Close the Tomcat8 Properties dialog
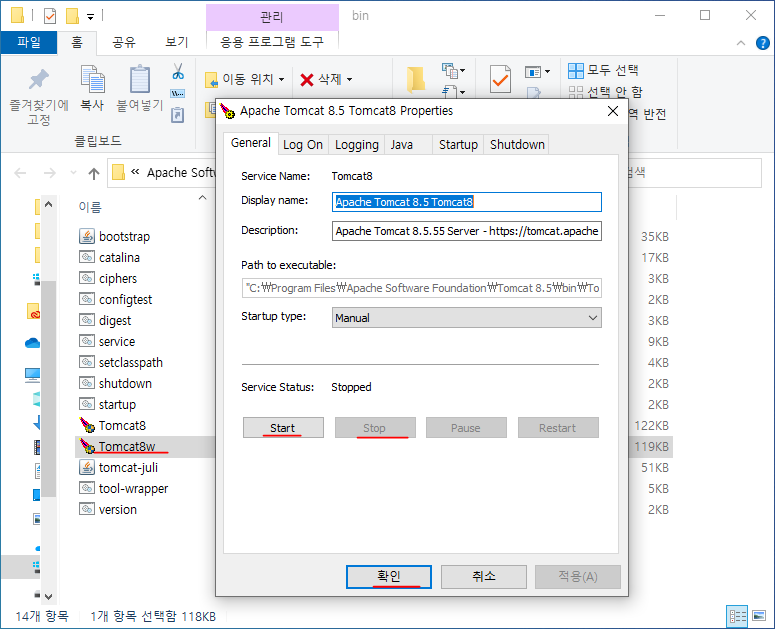The width and height of the screenshot is (775, 629). (x=613, y=111)
